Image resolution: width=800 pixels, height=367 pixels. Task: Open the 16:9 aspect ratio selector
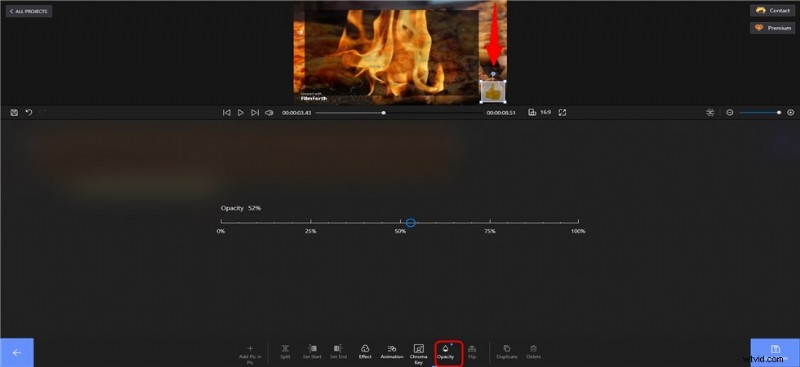[x=540, y=112]
